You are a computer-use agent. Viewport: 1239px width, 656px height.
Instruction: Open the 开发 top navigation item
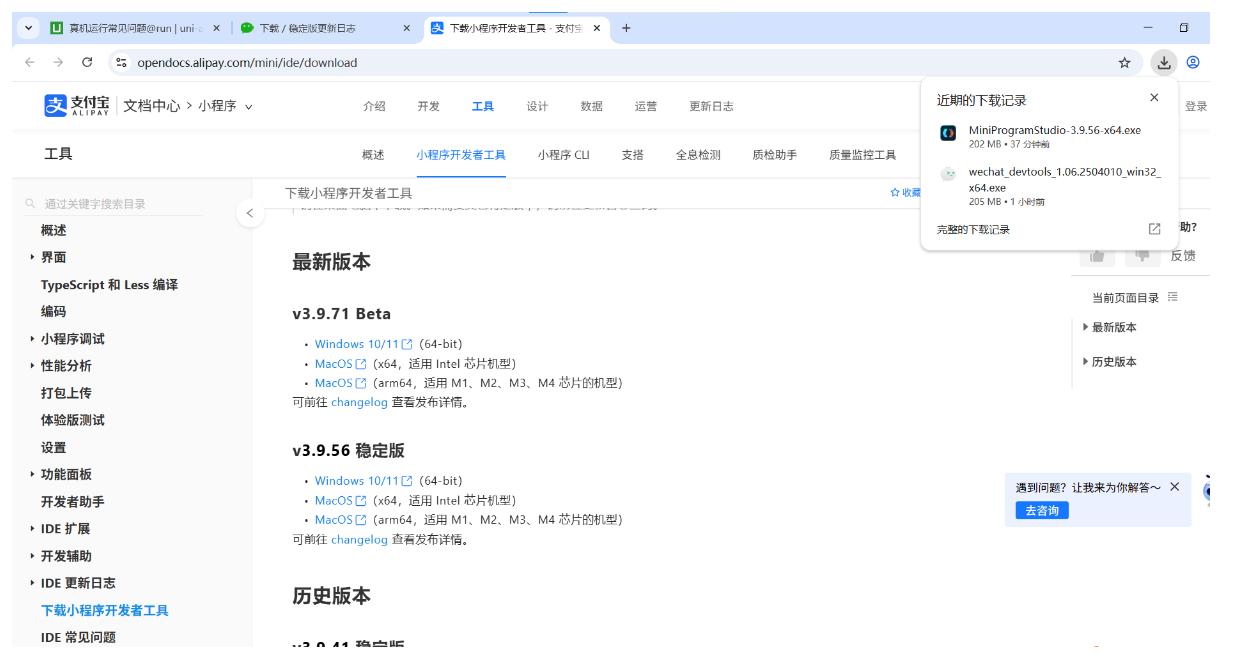(428, 106)
